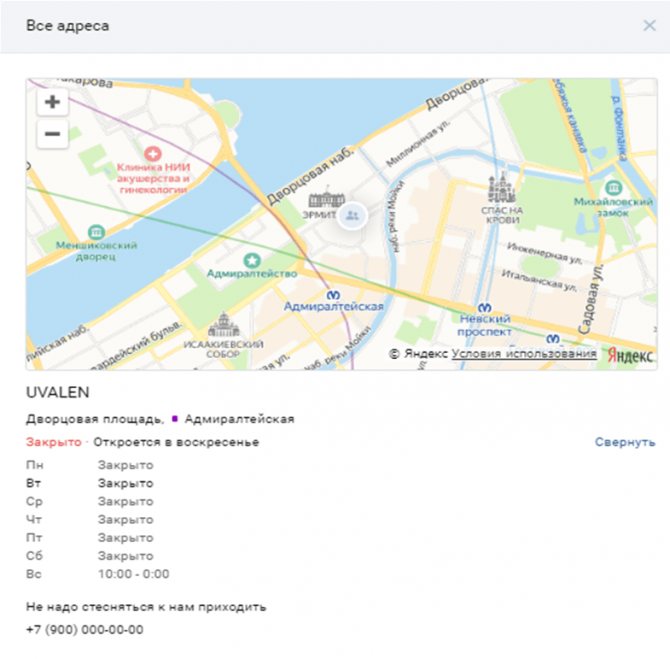This screenshot has width=670, height=659.
Task: Click the phone number +7 (900) 000-00-00
Action: click(84, 630)
